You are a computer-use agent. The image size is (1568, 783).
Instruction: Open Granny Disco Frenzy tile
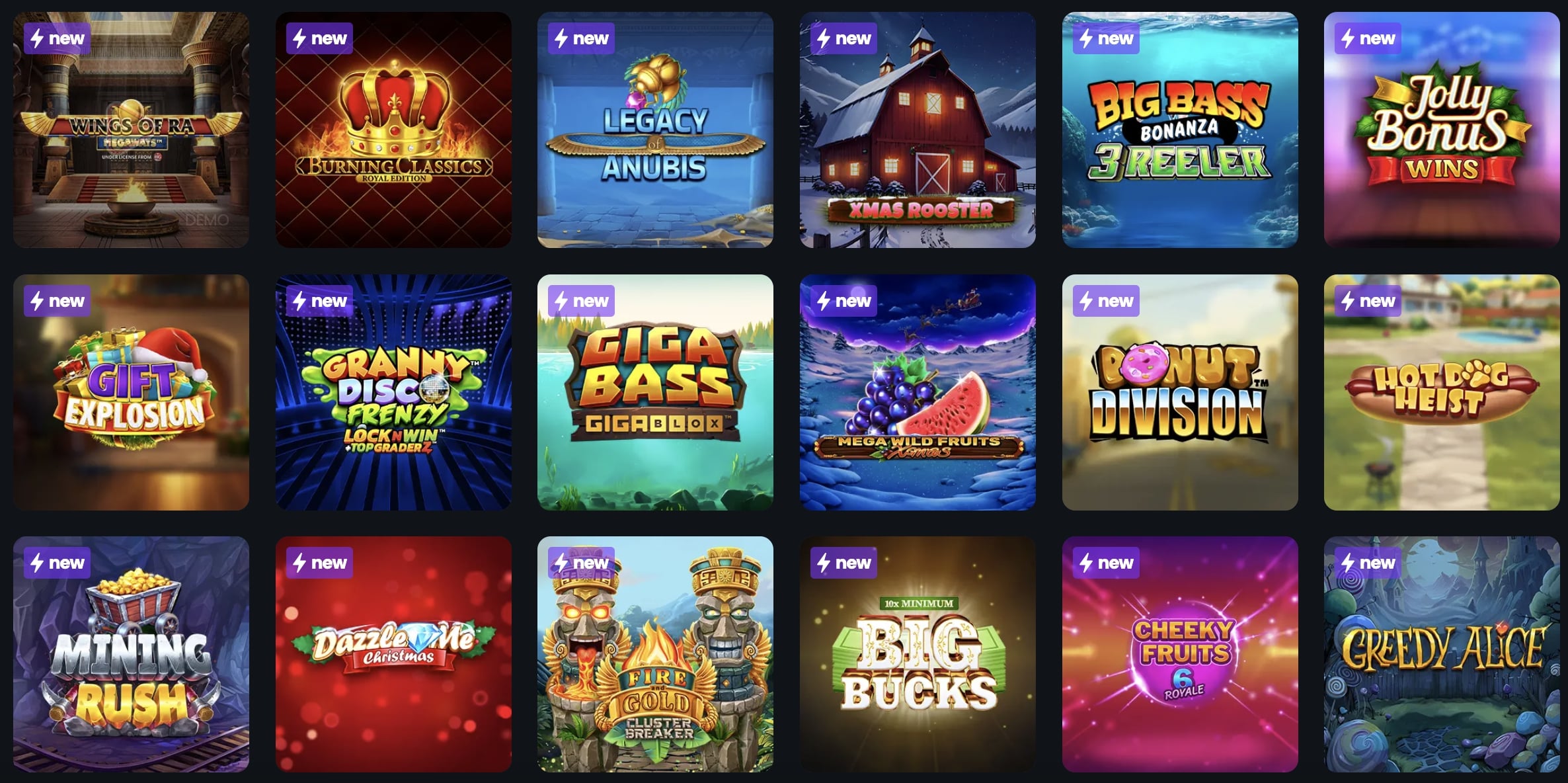click(393, 392)
